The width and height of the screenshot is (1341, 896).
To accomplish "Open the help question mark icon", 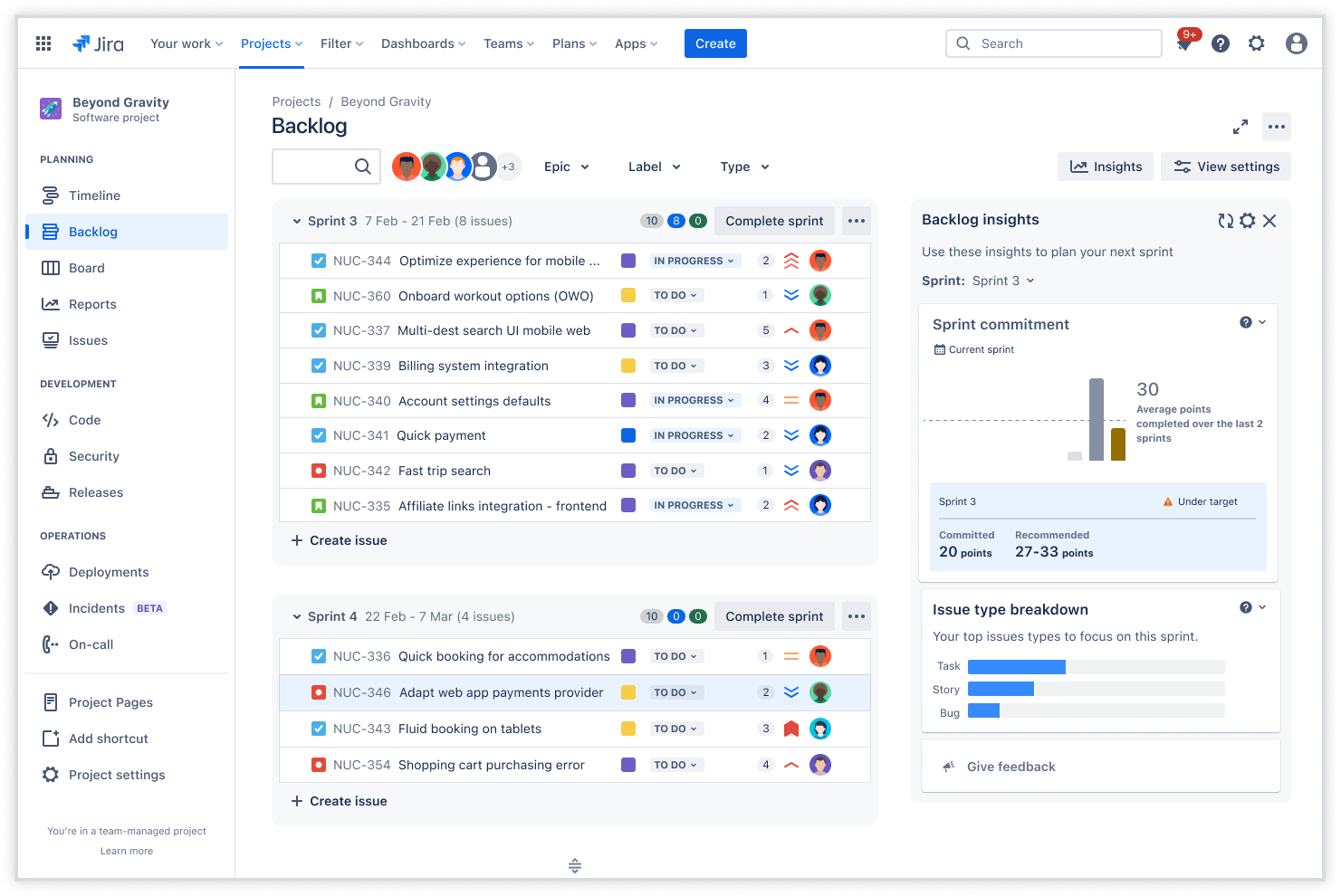I will [1221, 43].
